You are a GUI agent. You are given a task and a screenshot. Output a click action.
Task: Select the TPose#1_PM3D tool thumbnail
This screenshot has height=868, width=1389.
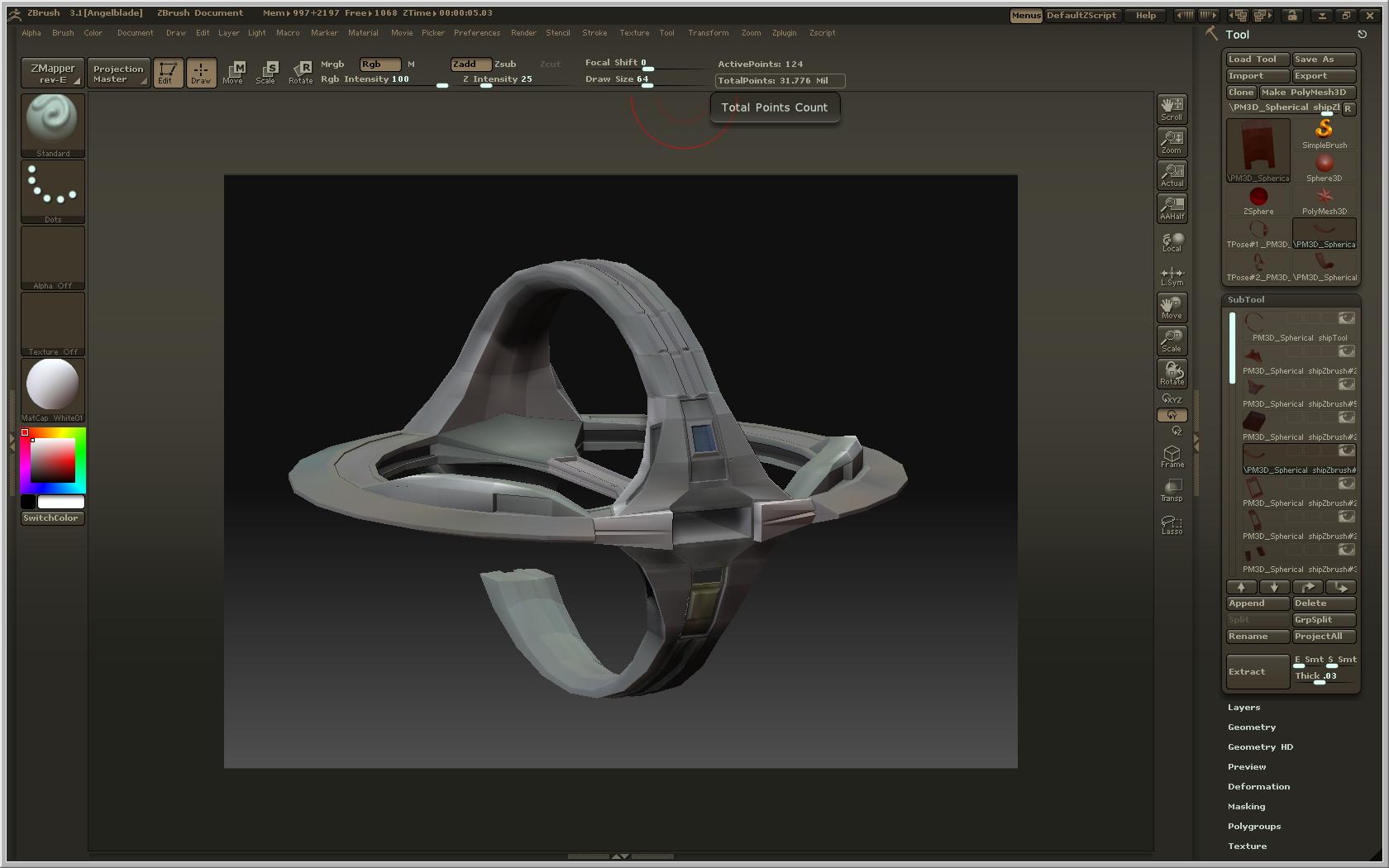pos(1258,231)
